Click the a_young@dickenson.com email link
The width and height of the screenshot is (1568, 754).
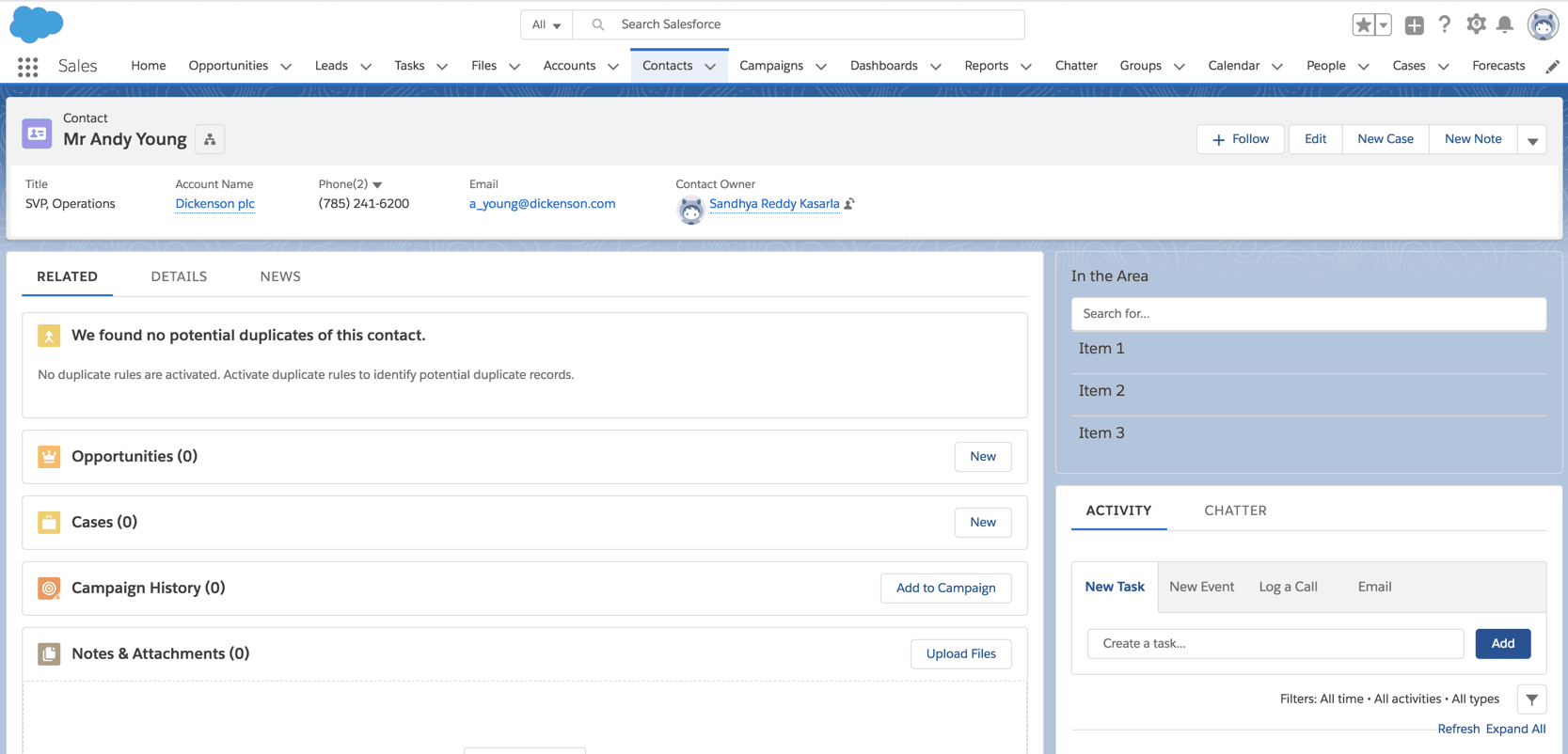[542, 204]
